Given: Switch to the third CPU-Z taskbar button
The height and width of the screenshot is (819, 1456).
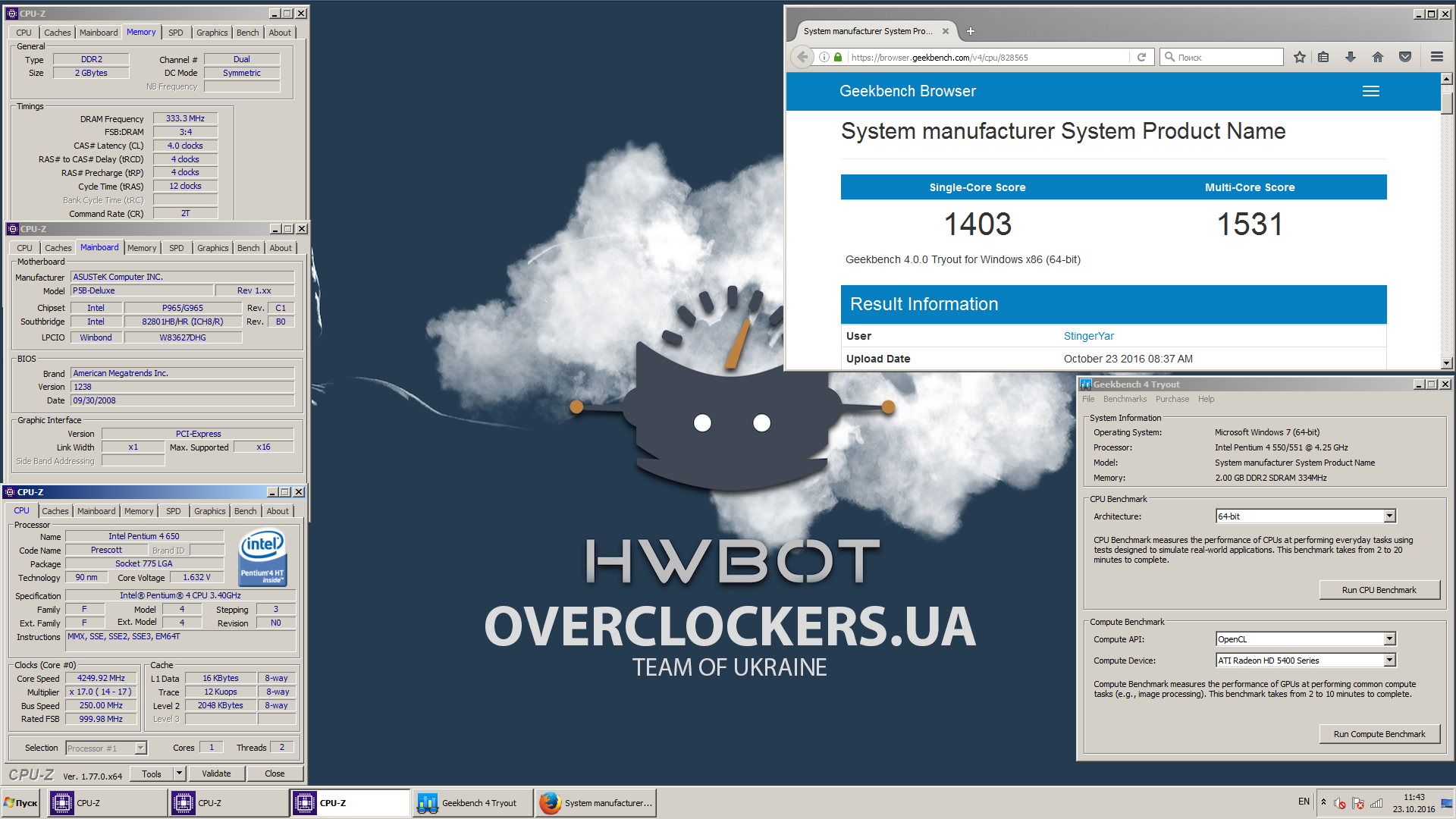Looking at the screenshot, I should pos(350,803).
